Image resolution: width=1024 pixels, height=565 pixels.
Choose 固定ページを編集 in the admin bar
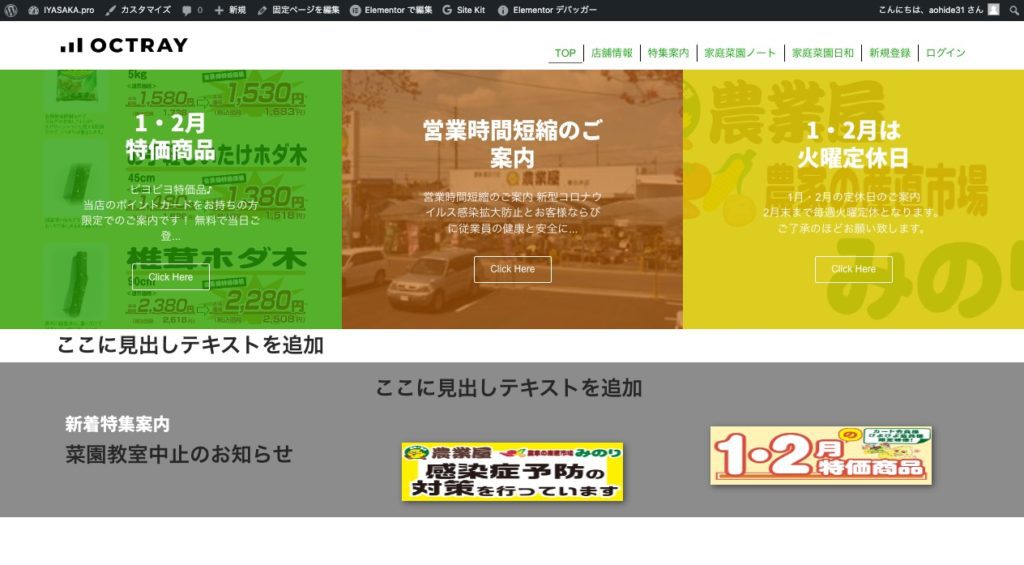click(298, 10)
